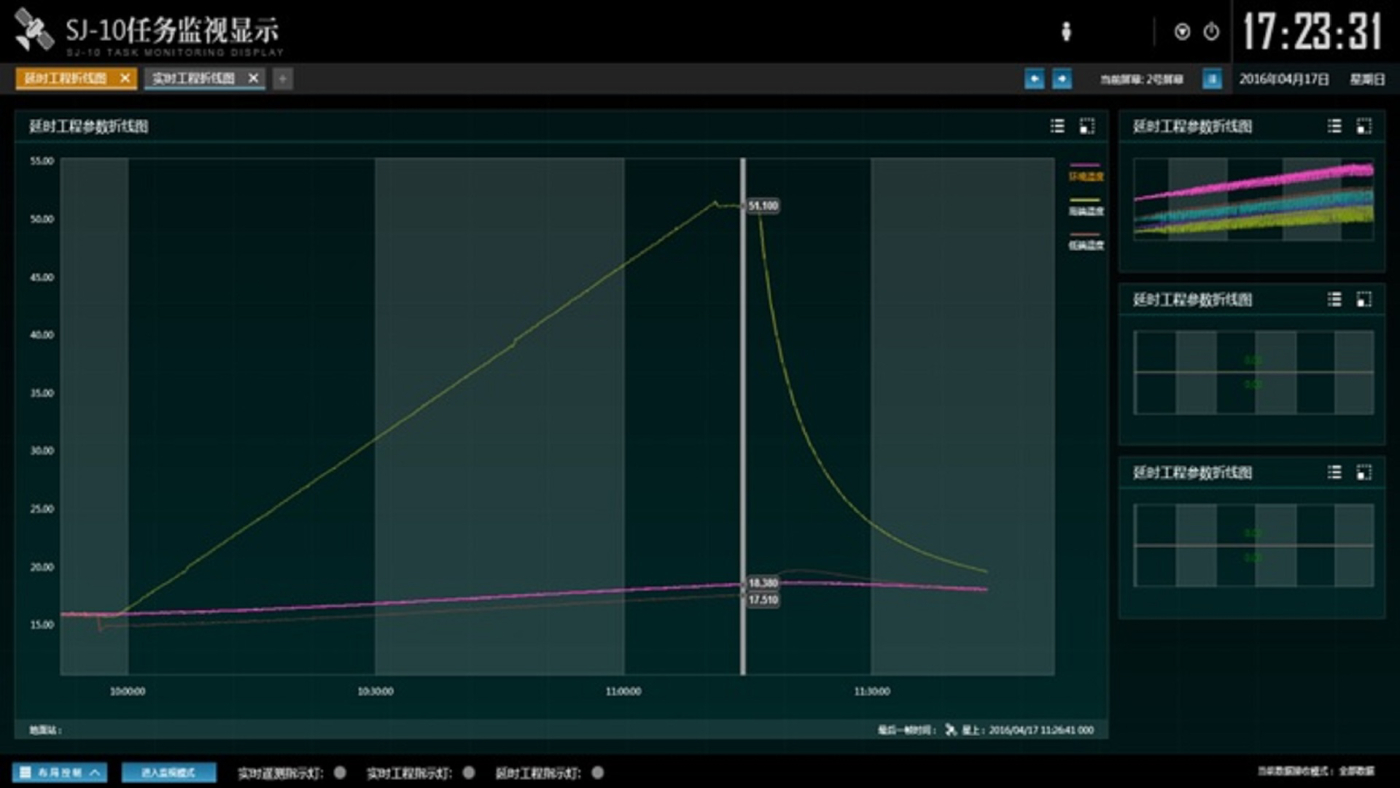Open the 布局控制 layout dropdown

click(61, 773)
